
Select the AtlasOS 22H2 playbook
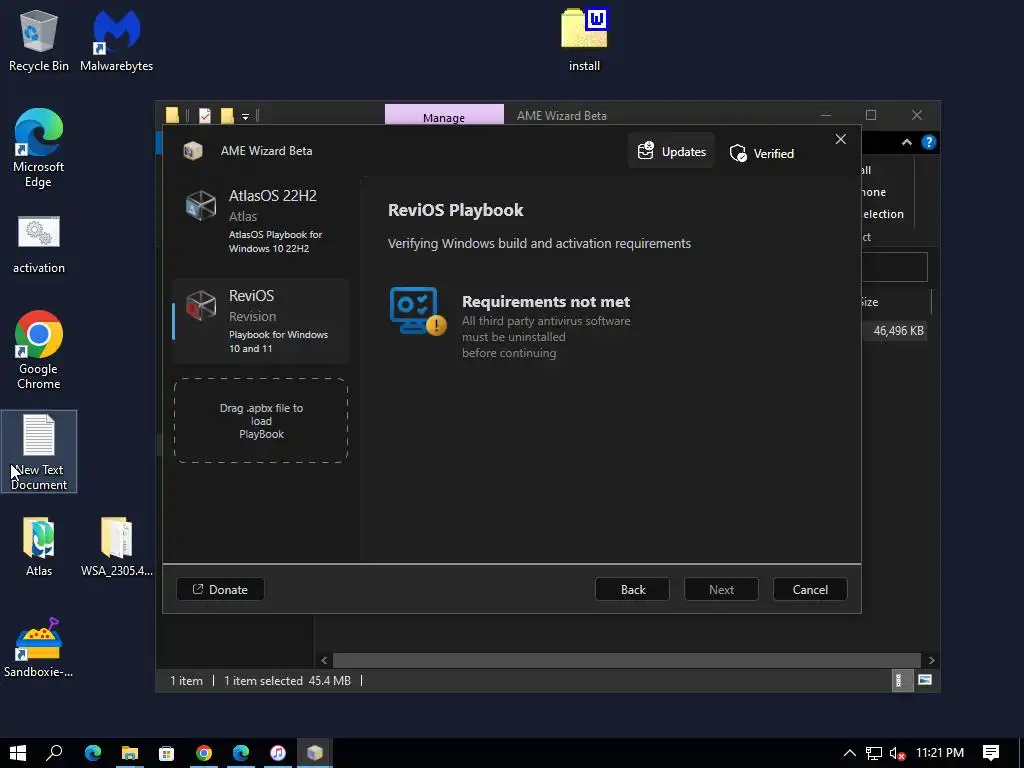pos(261,221)
